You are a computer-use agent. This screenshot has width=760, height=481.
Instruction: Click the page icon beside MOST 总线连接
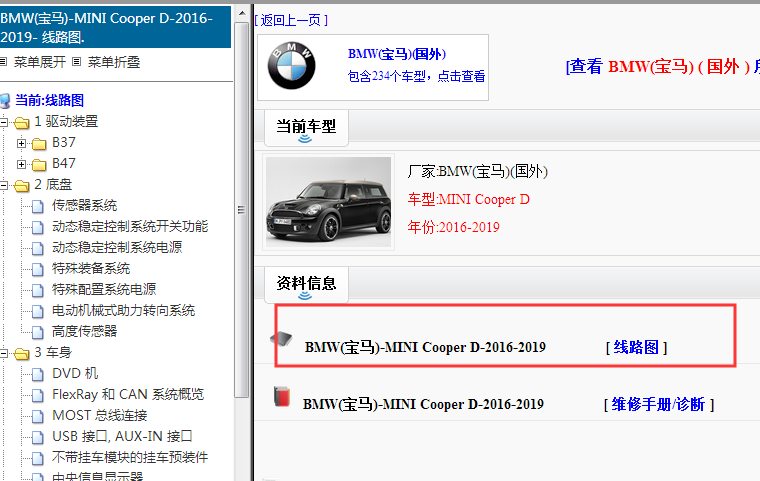(38, 417)
